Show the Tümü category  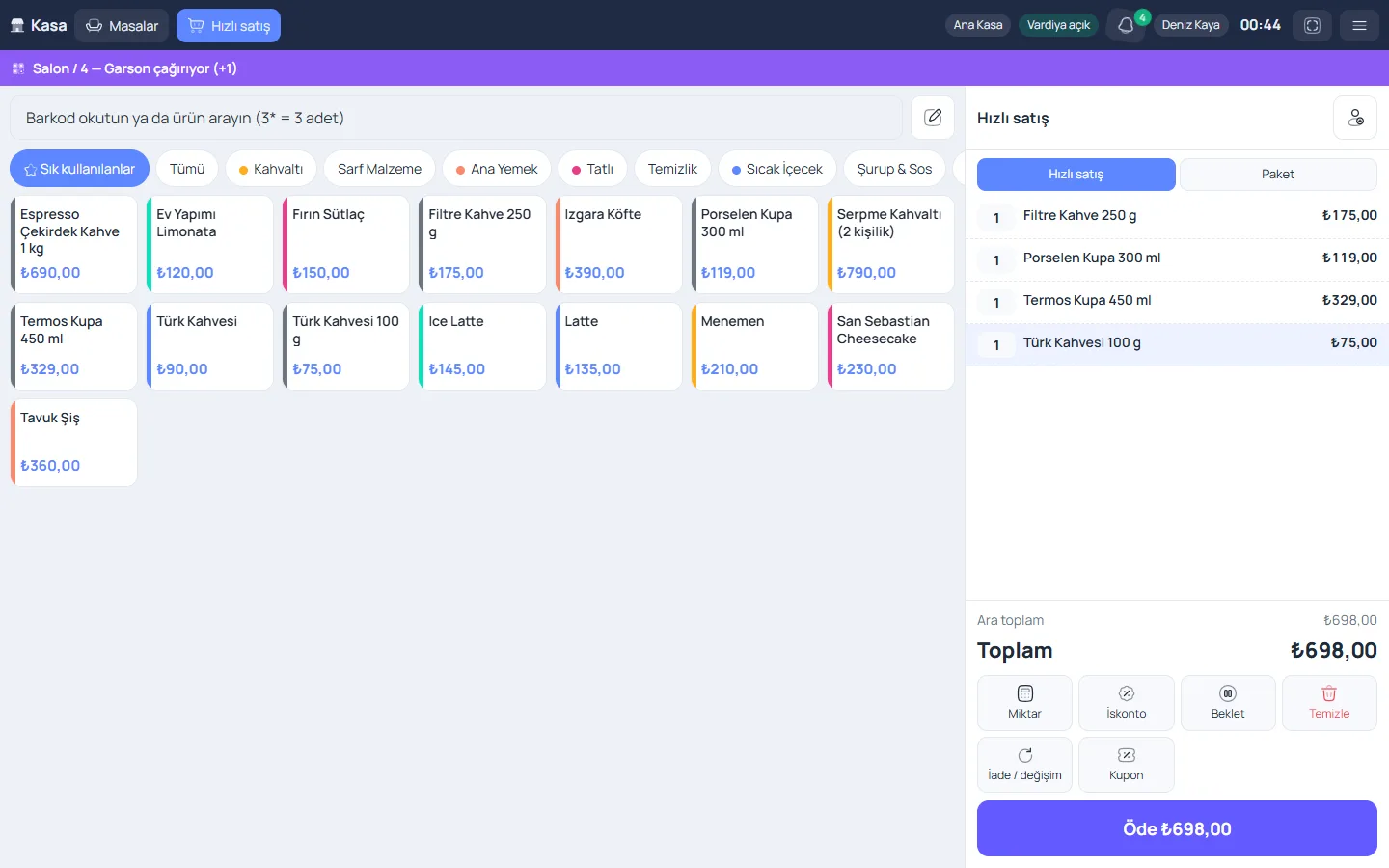(x=187, y=169)
